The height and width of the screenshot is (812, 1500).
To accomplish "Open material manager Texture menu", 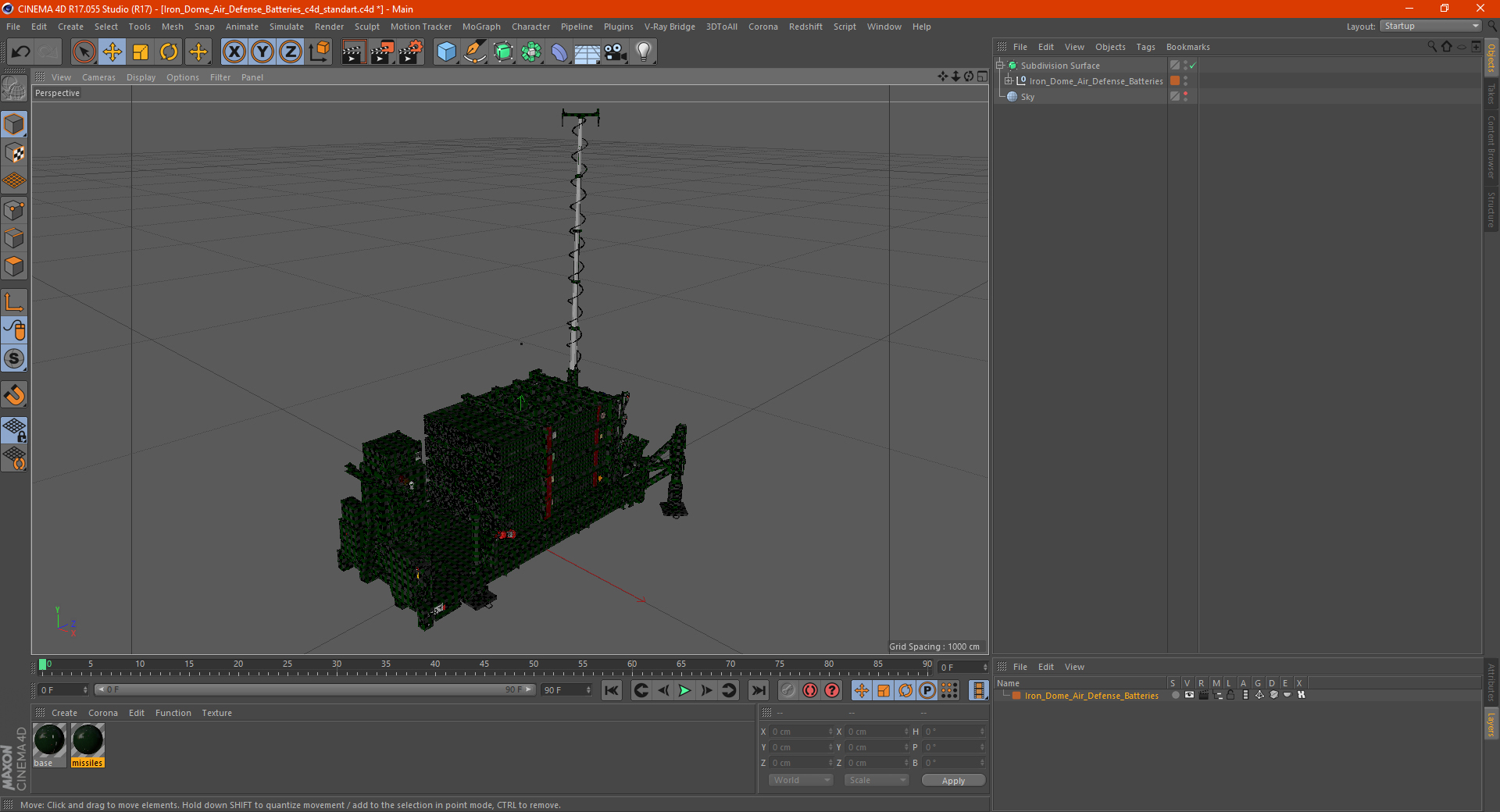I will click(x=216, y=713).
